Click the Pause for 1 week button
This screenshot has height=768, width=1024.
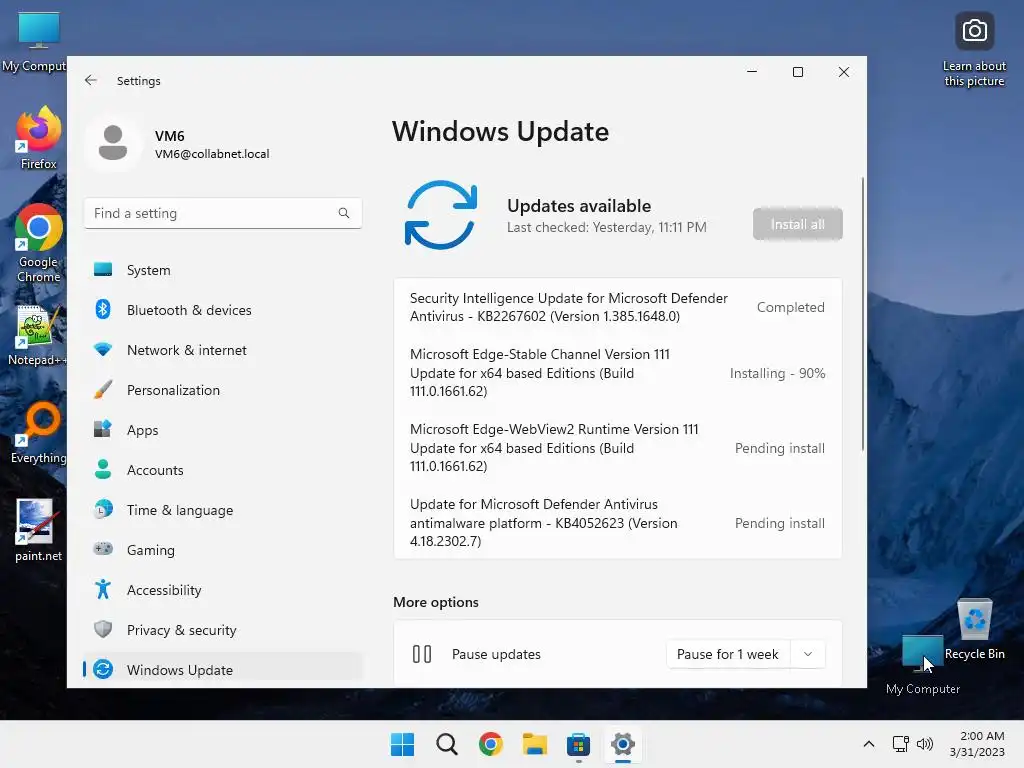728,654
